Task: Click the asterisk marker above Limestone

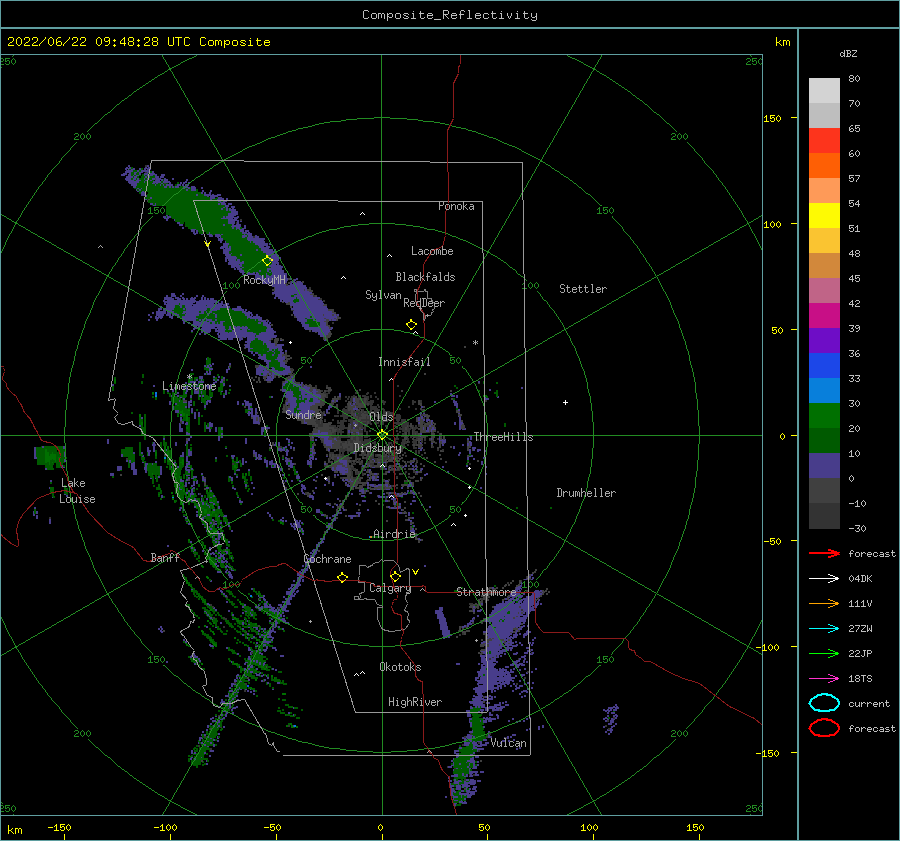Action: pos(189,377)
